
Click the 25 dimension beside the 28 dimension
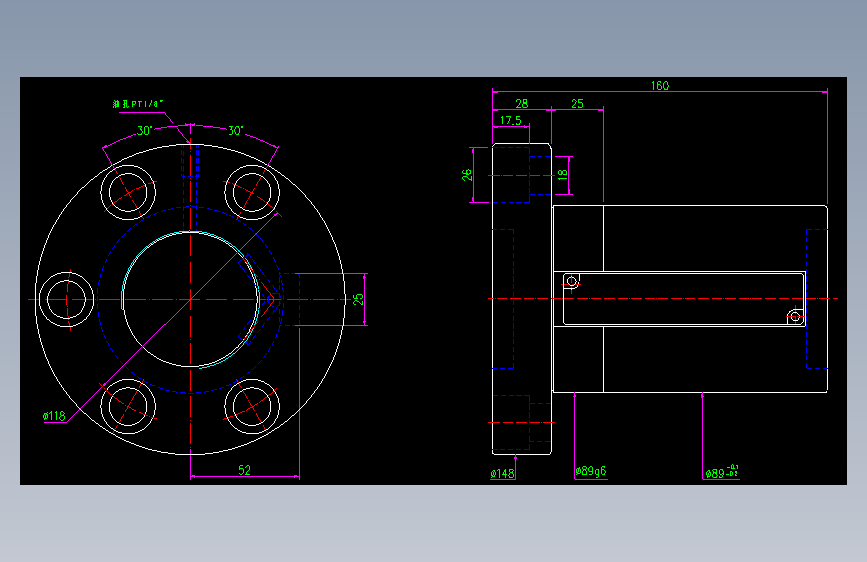577,103
